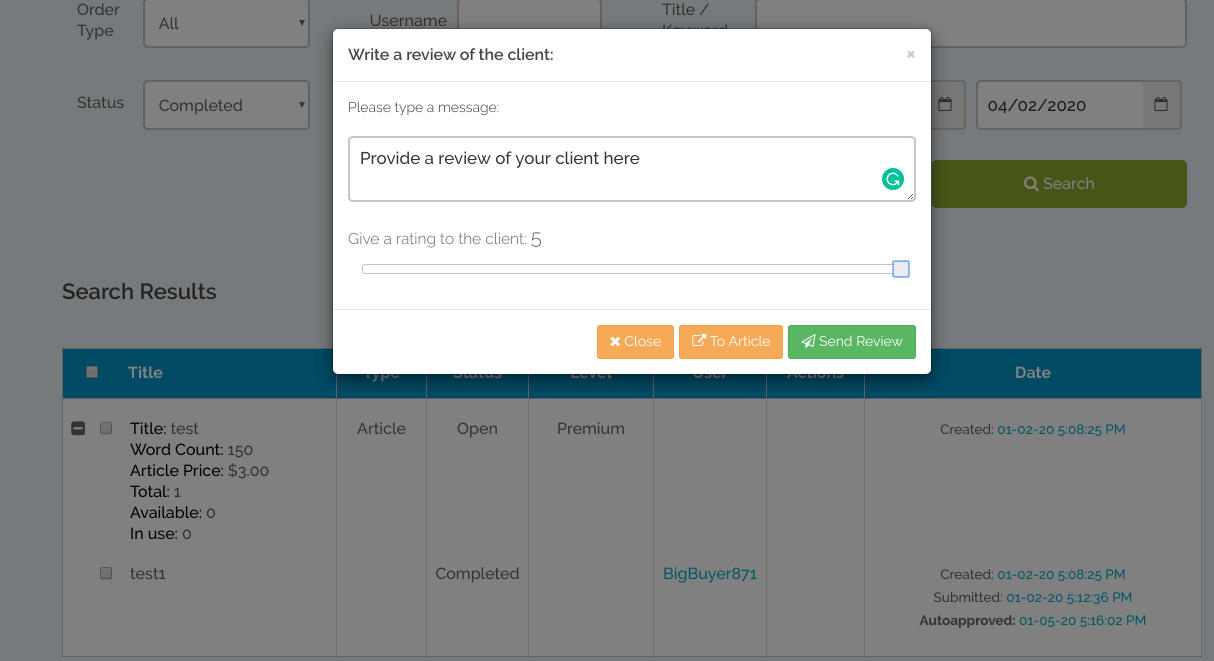Screen dimensions: 1214x661
Task: Click the Autoapproved timestamp link for test1
Action: (1082, 620)
